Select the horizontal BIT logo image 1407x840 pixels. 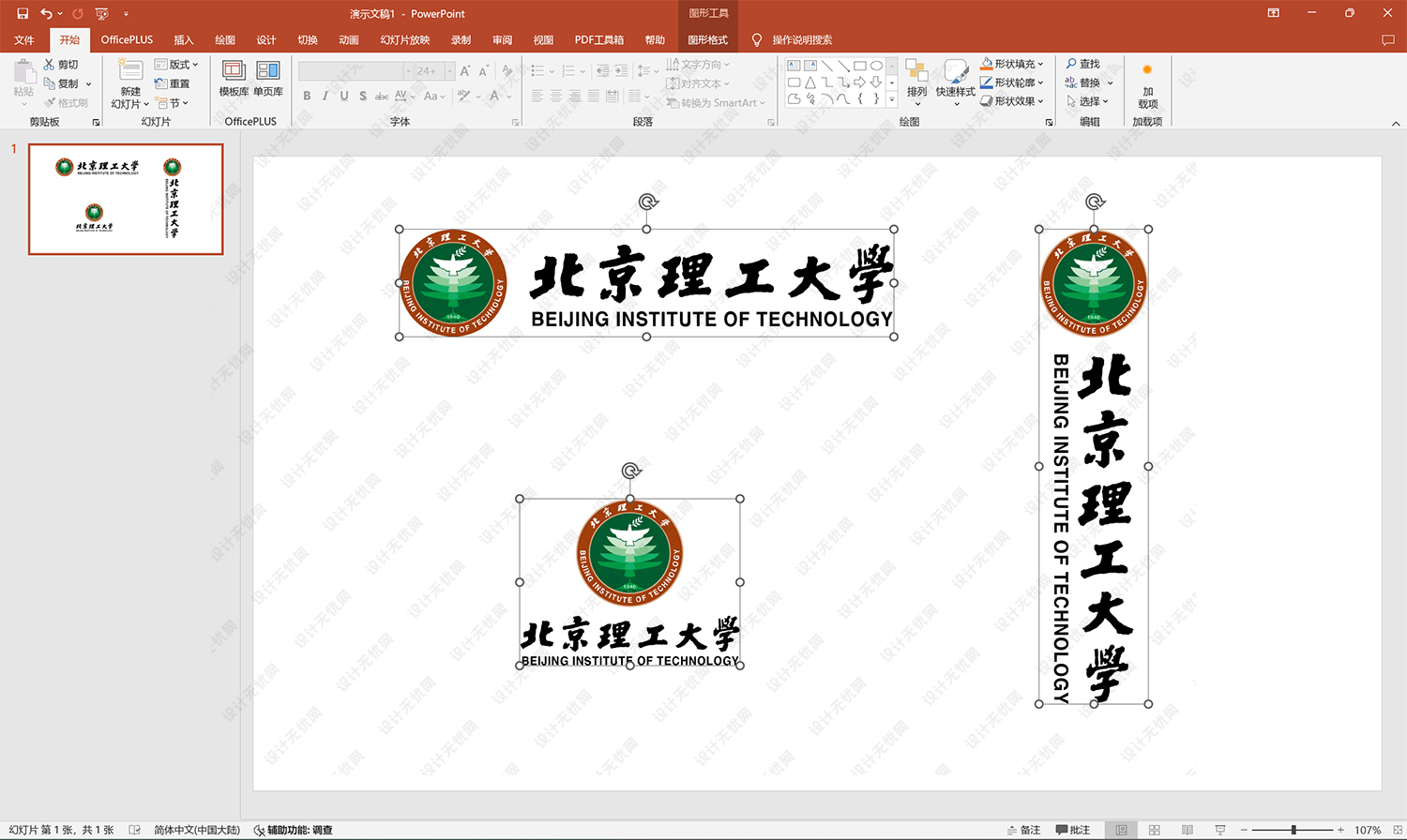(646, 282)
